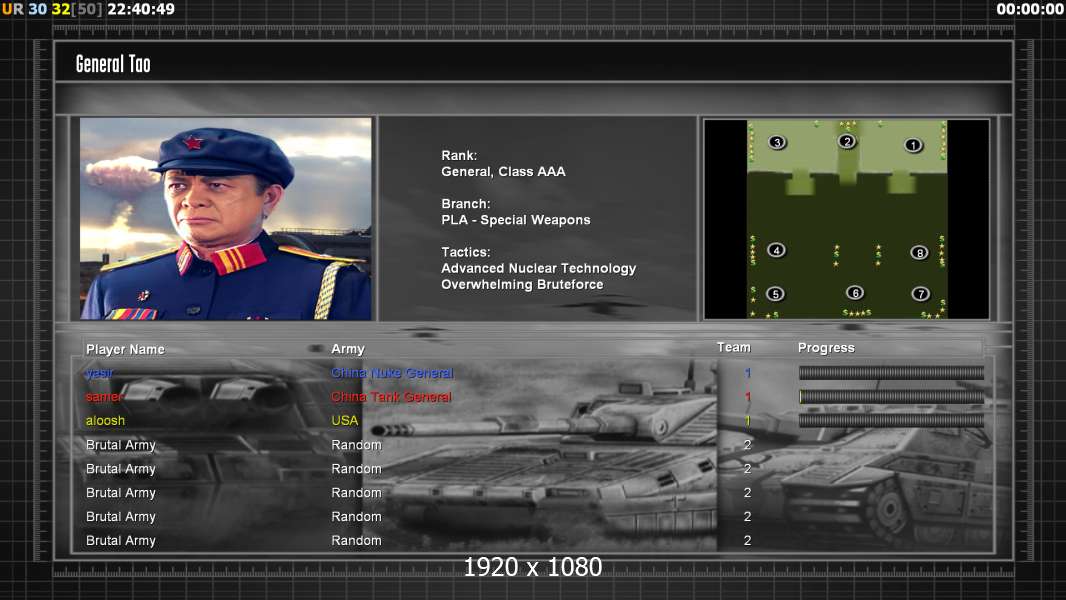Click 'Overwhelming Bruteforce' tactics text
This screenshot has height=600, width=1066.
click(x=522, y=285)
